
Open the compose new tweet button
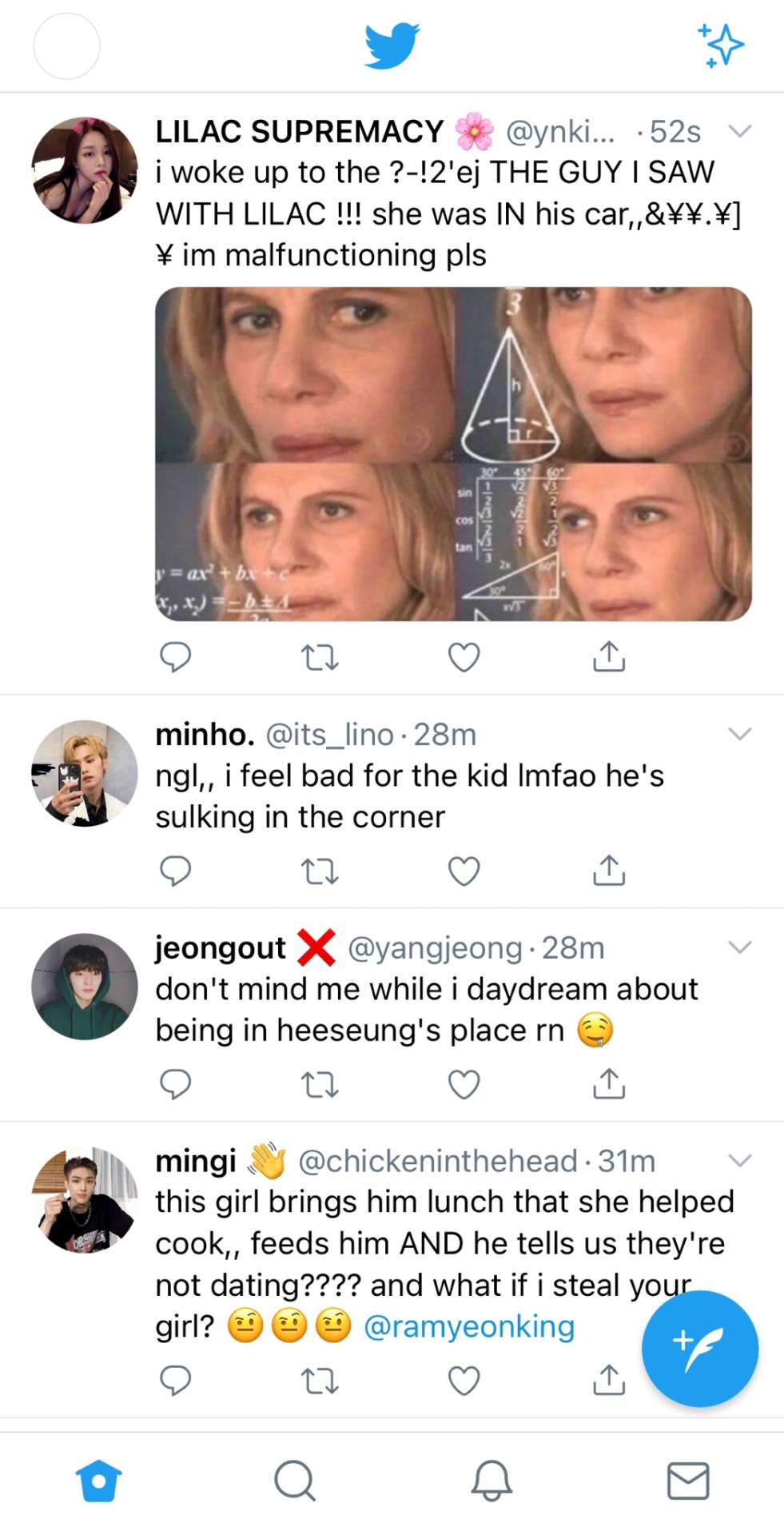[x=699, y=1348]
